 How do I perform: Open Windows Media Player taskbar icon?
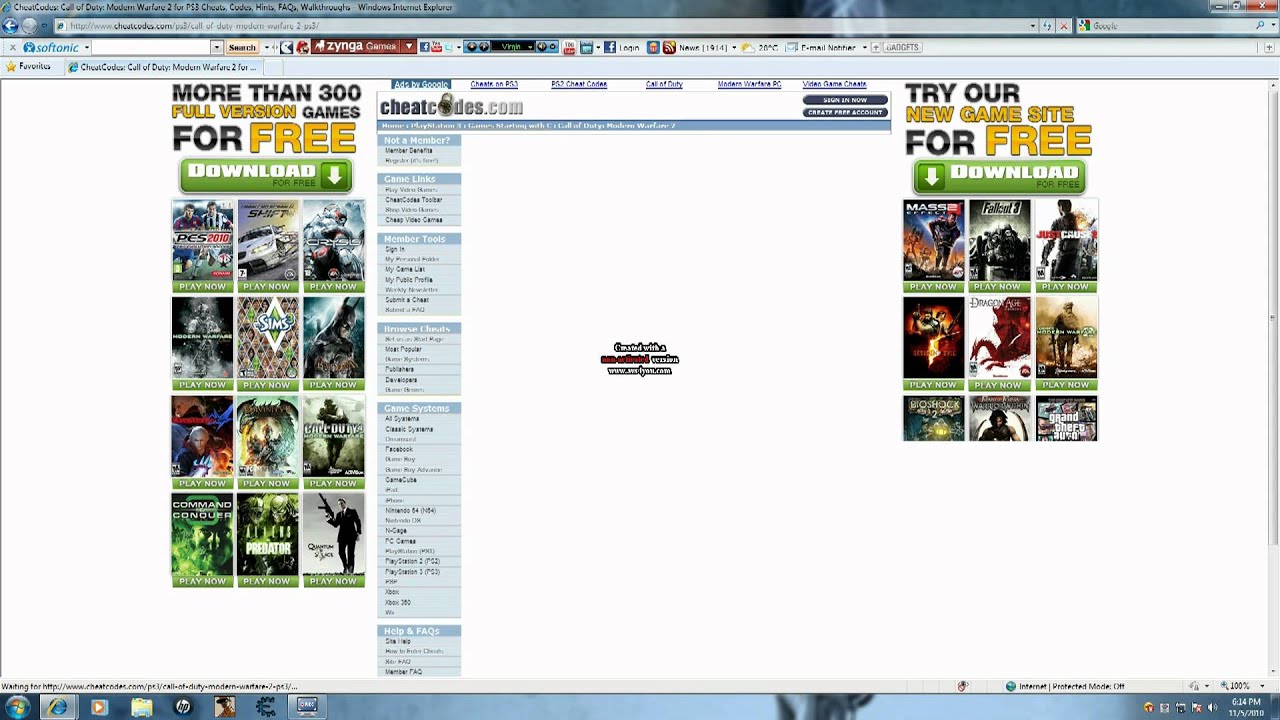pos(98,707)
